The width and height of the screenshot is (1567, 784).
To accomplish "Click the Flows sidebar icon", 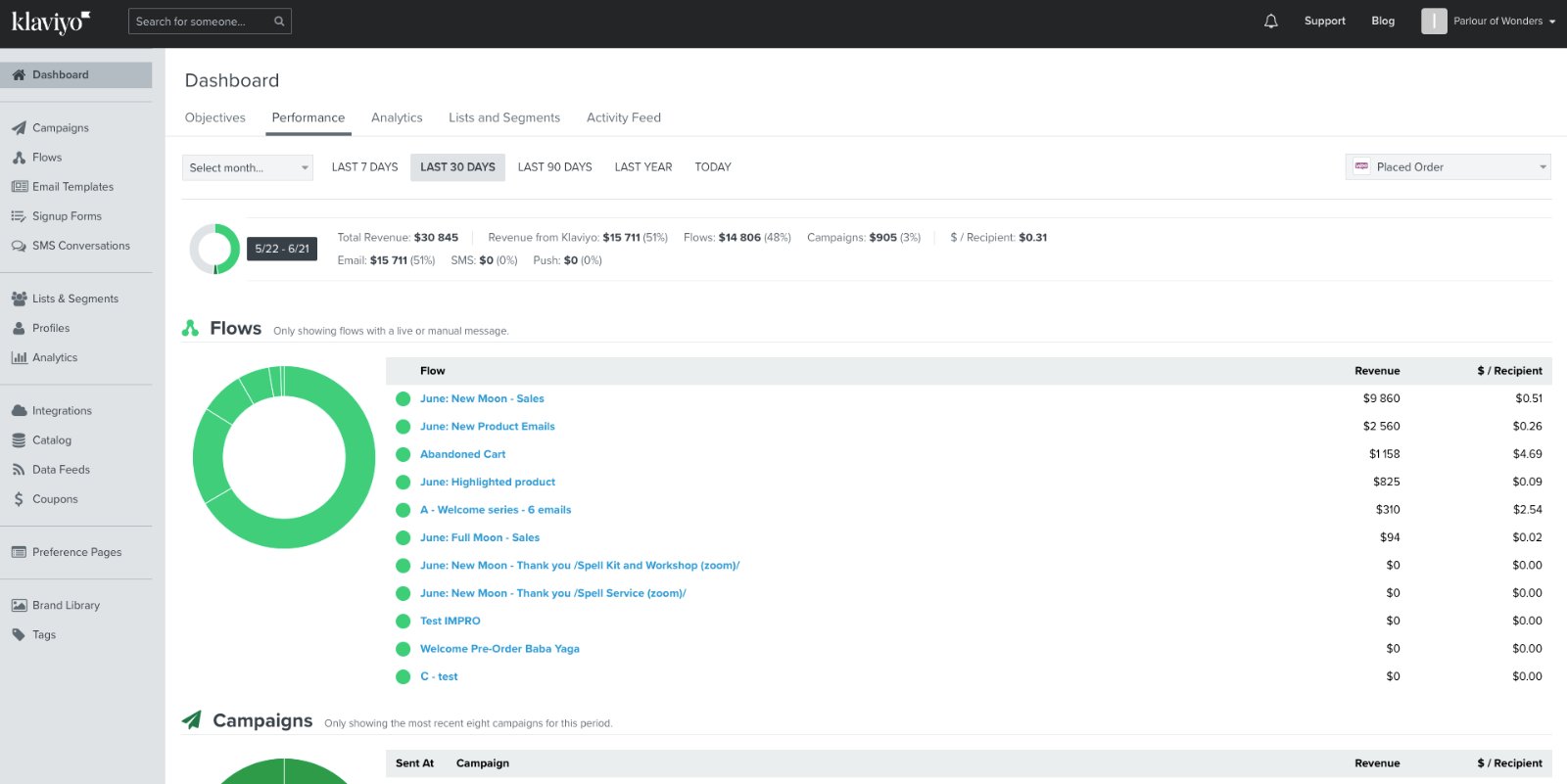I will tap(19, 158).
